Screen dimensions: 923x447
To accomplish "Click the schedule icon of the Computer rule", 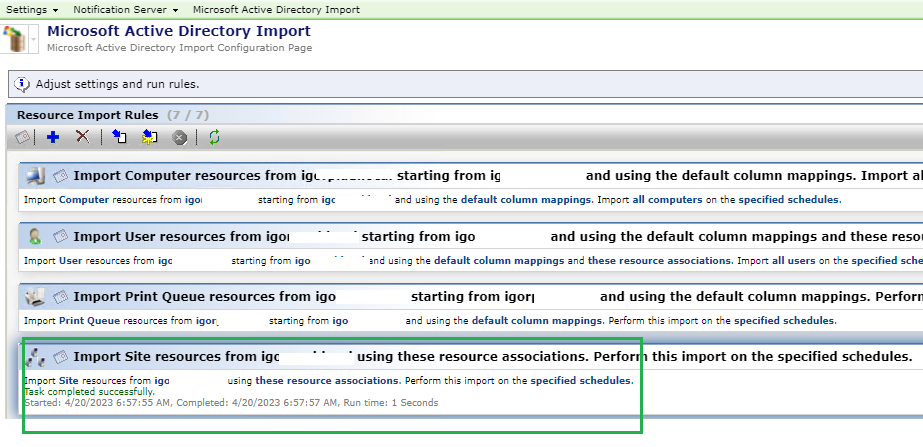I will [61, 176].
